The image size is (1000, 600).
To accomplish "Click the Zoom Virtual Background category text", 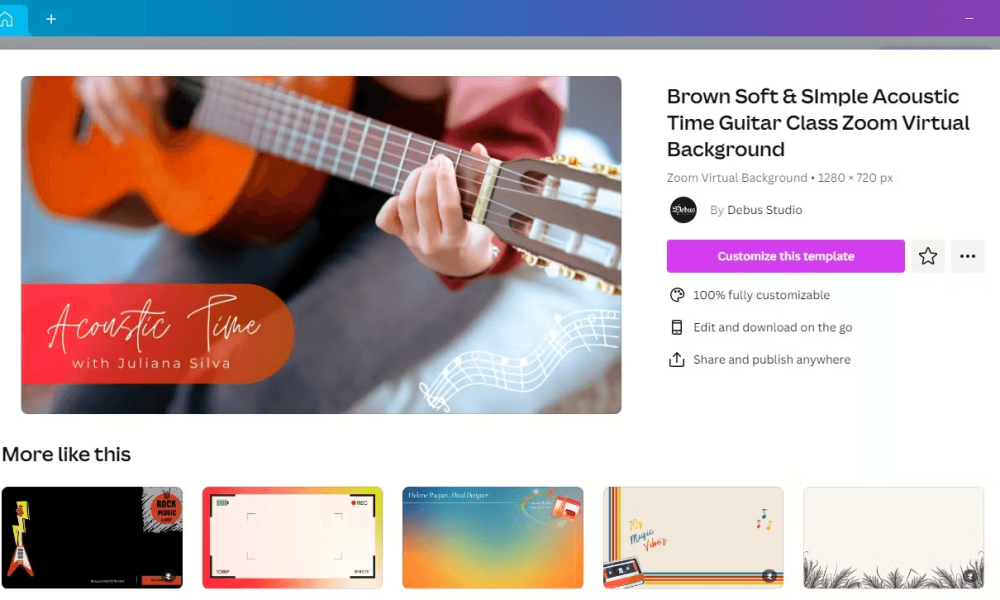I will pos(737,178).
